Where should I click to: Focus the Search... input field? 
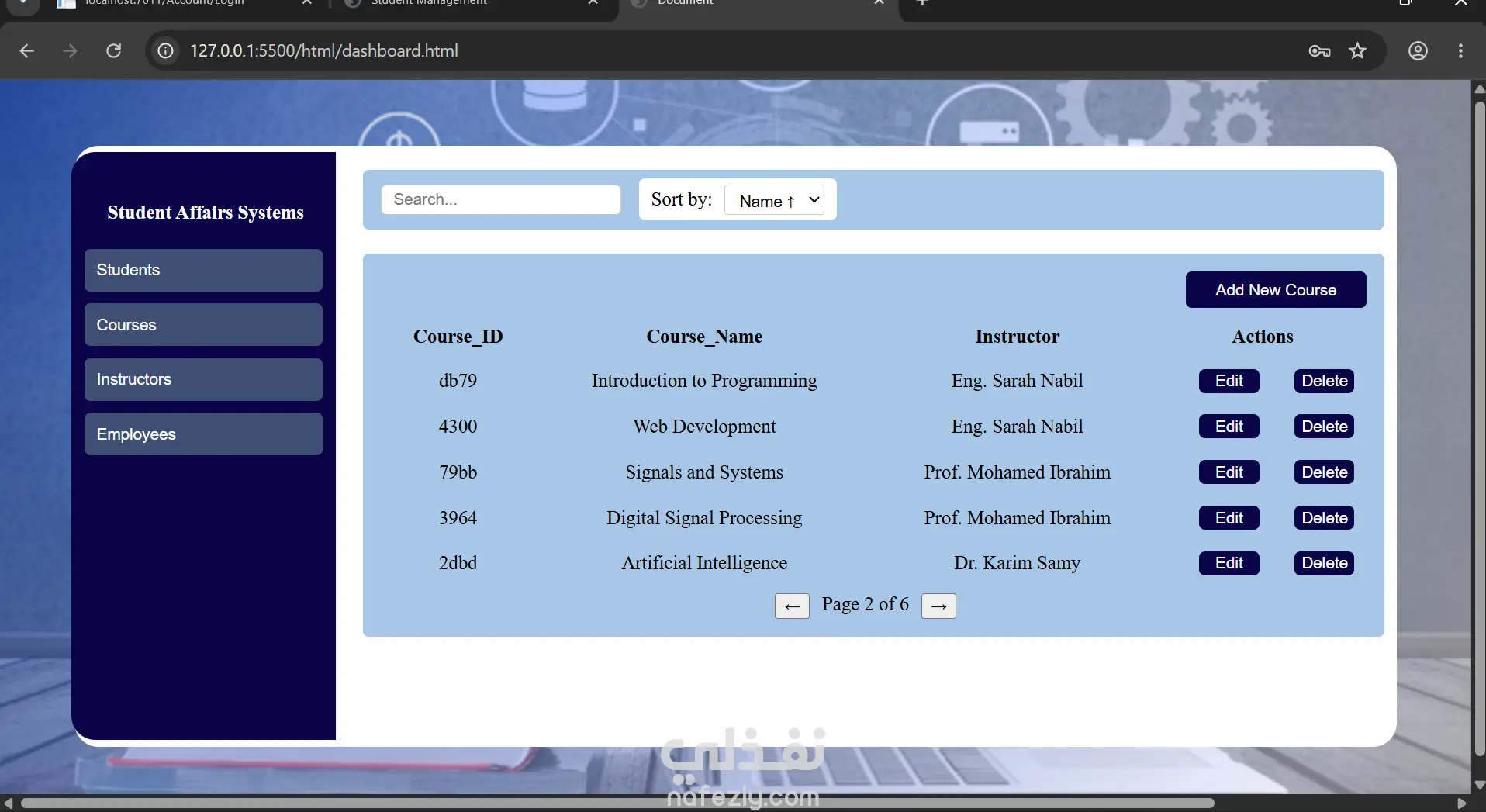501,199
